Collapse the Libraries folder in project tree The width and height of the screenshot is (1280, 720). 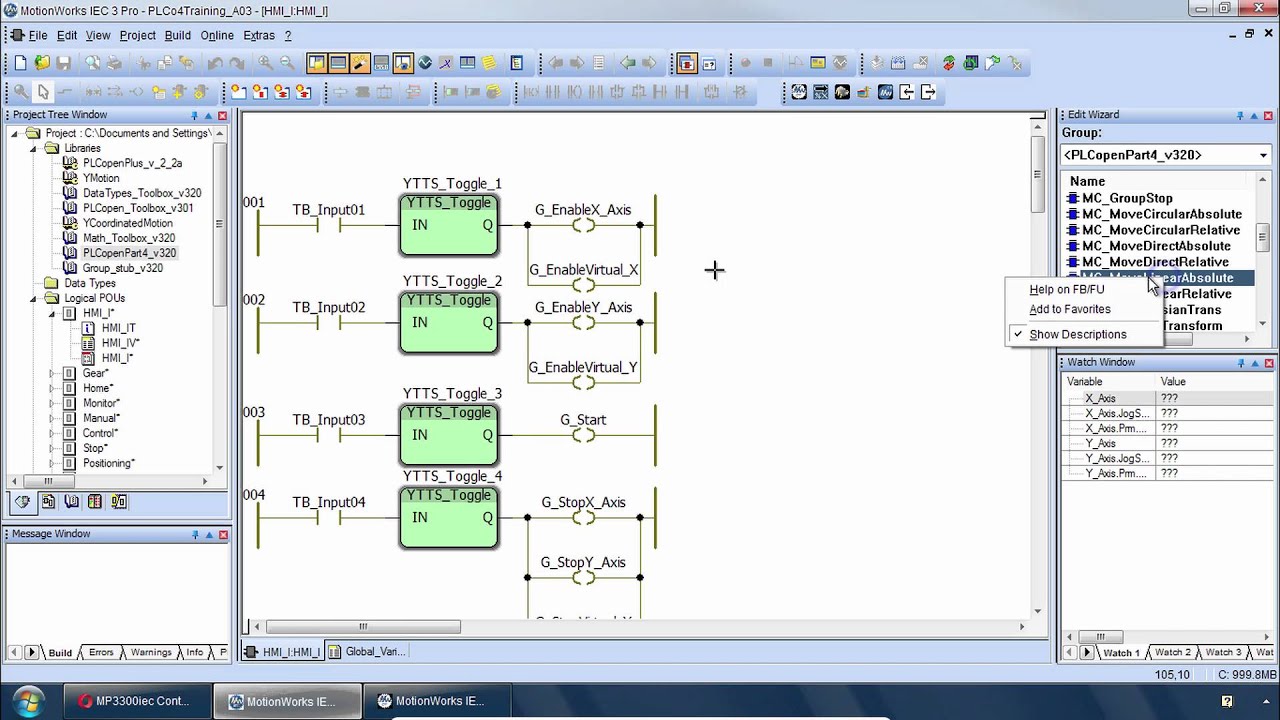coord(33,148)
